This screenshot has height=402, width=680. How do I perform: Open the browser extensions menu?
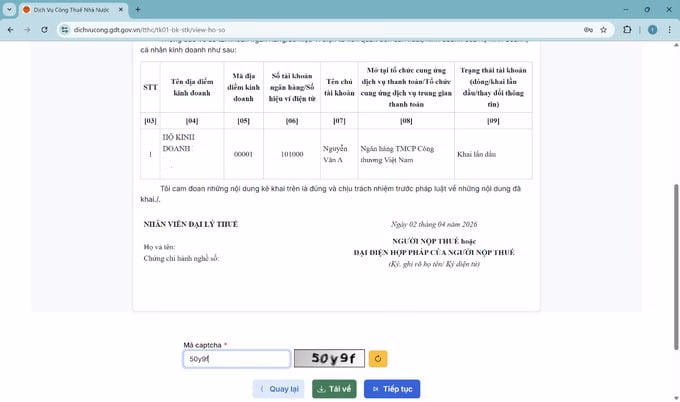pos(627,30)
